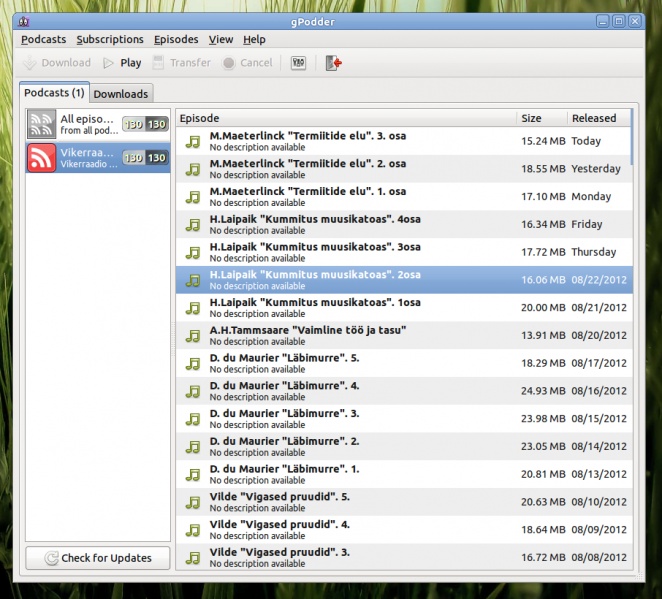Click music note icon of Vaimline töö ja tasu
This screenshot has width=662, height=599.
[x=194, y=336]
